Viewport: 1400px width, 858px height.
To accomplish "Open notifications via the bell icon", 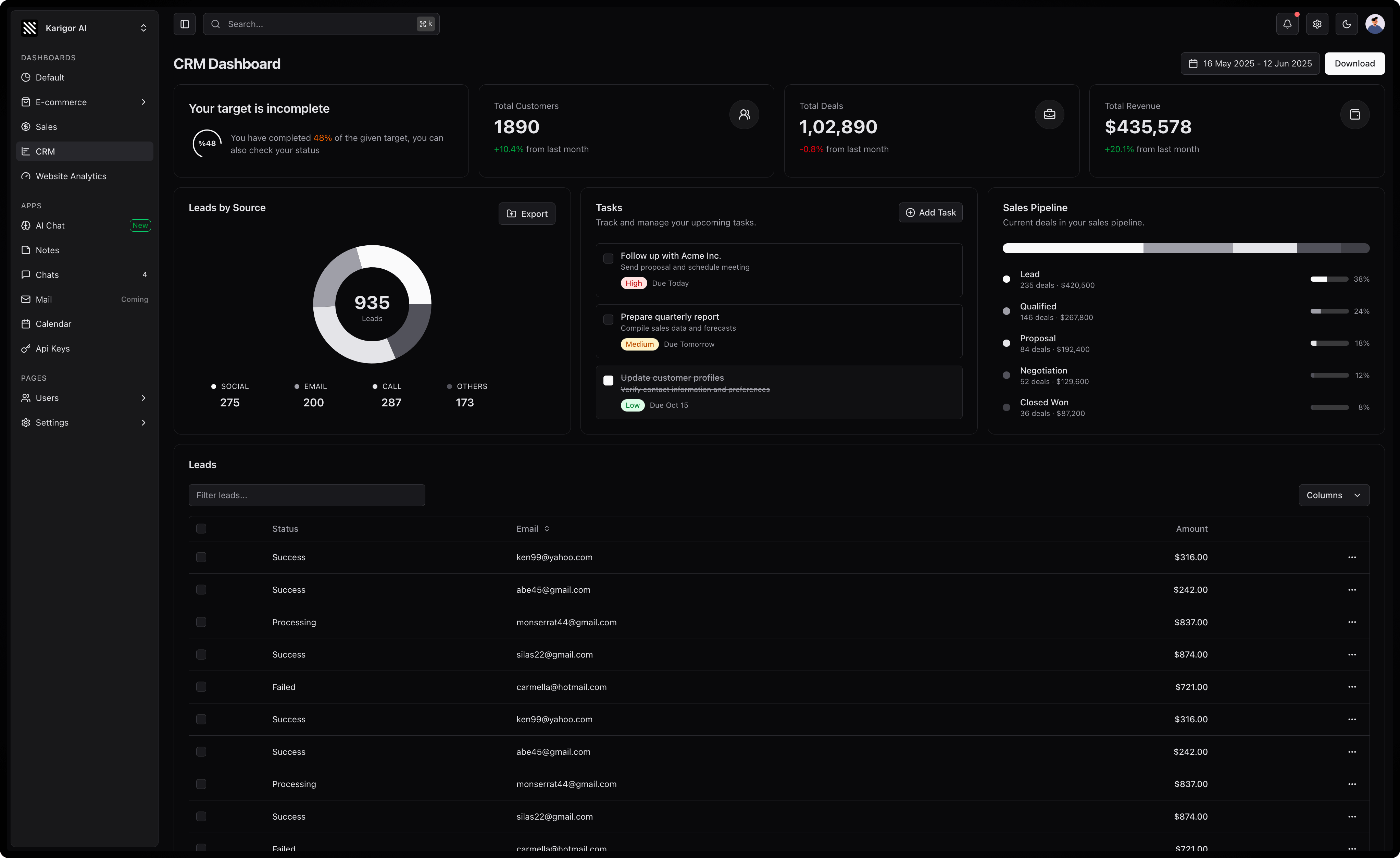I will (1287, 24).
